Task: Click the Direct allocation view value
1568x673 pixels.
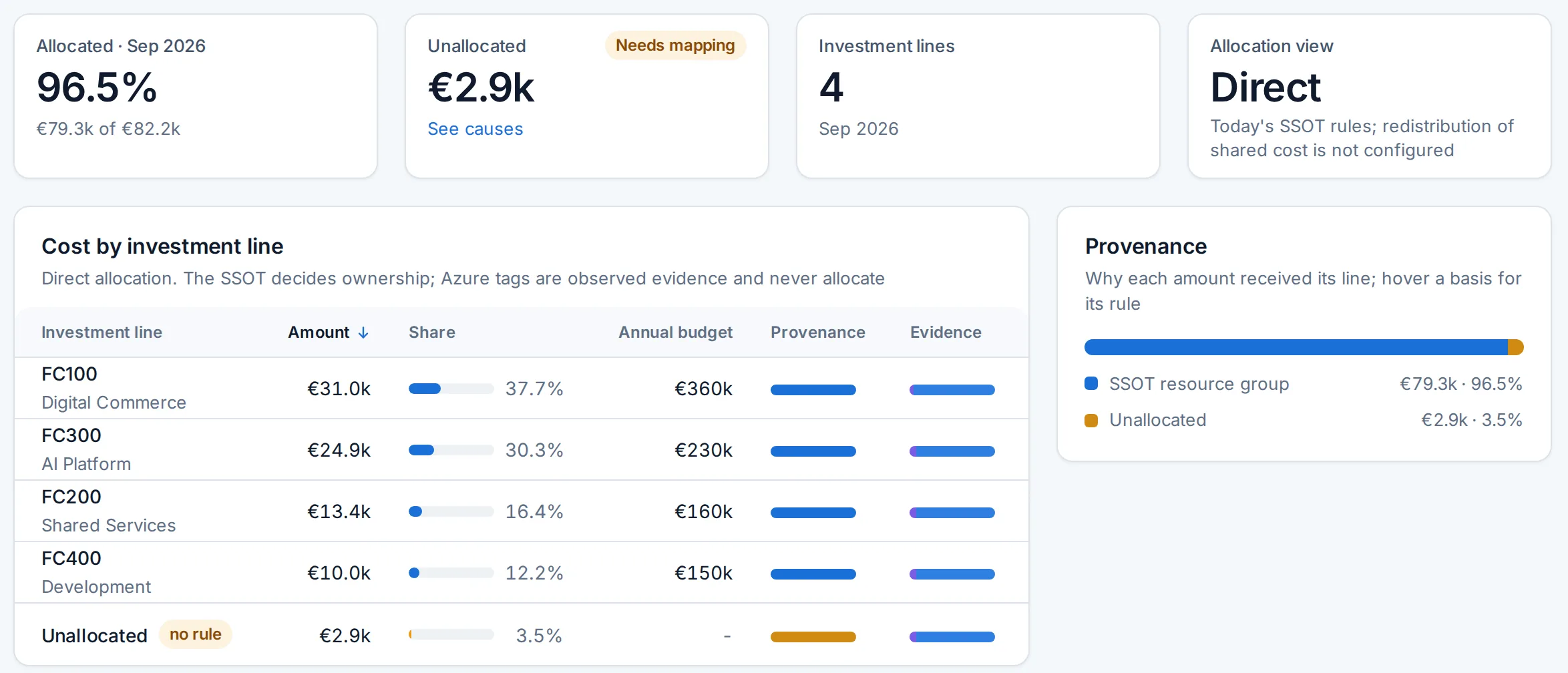Action: click(x=1265, y=87)
